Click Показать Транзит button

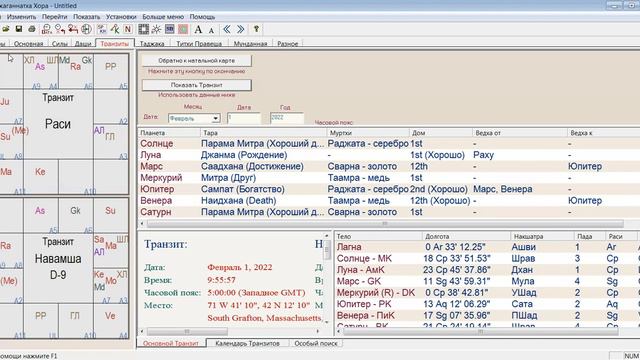[196, 85]
